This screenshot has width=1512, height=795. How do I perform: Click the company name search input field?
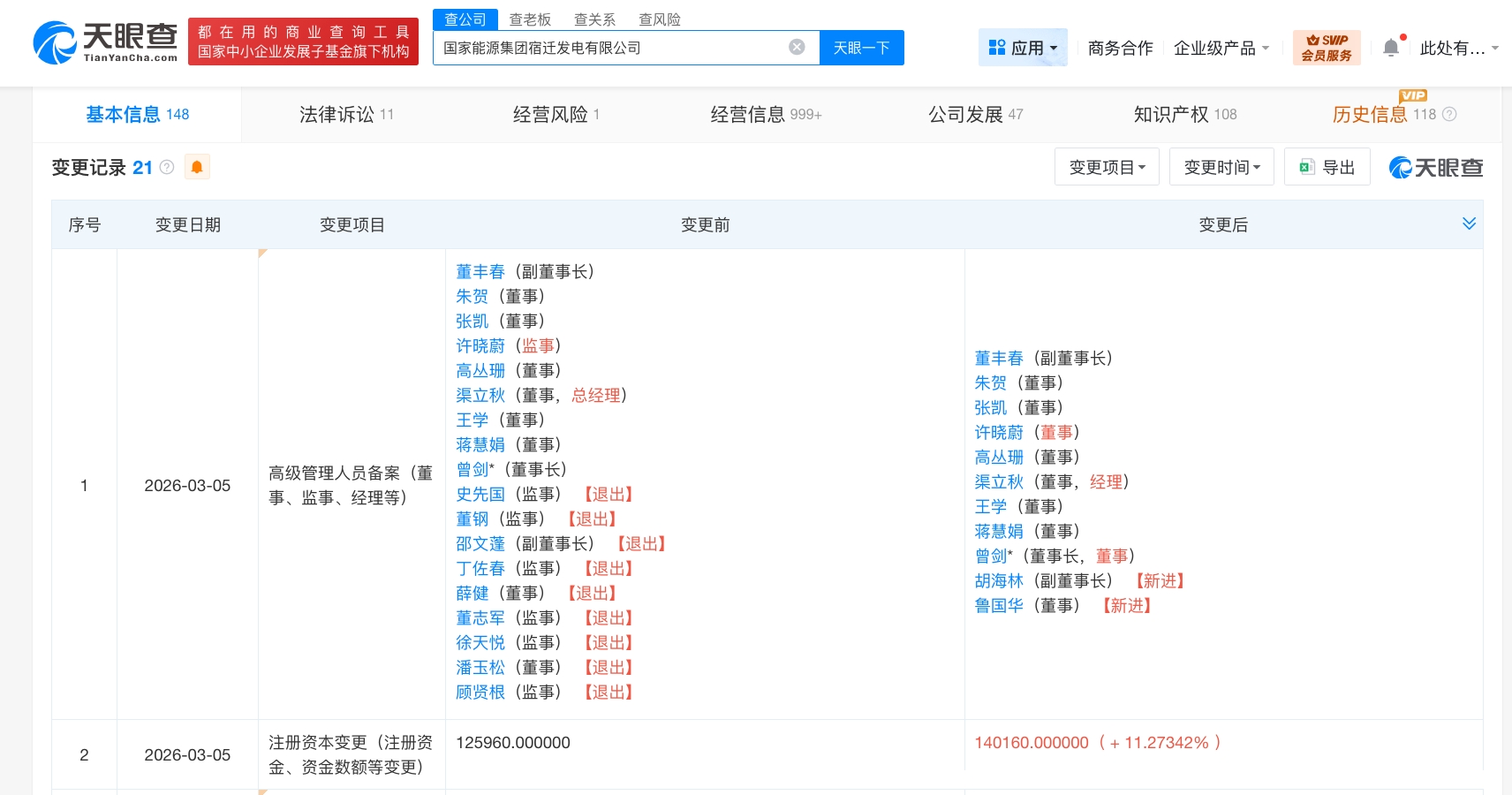click(x=609, y=48)
